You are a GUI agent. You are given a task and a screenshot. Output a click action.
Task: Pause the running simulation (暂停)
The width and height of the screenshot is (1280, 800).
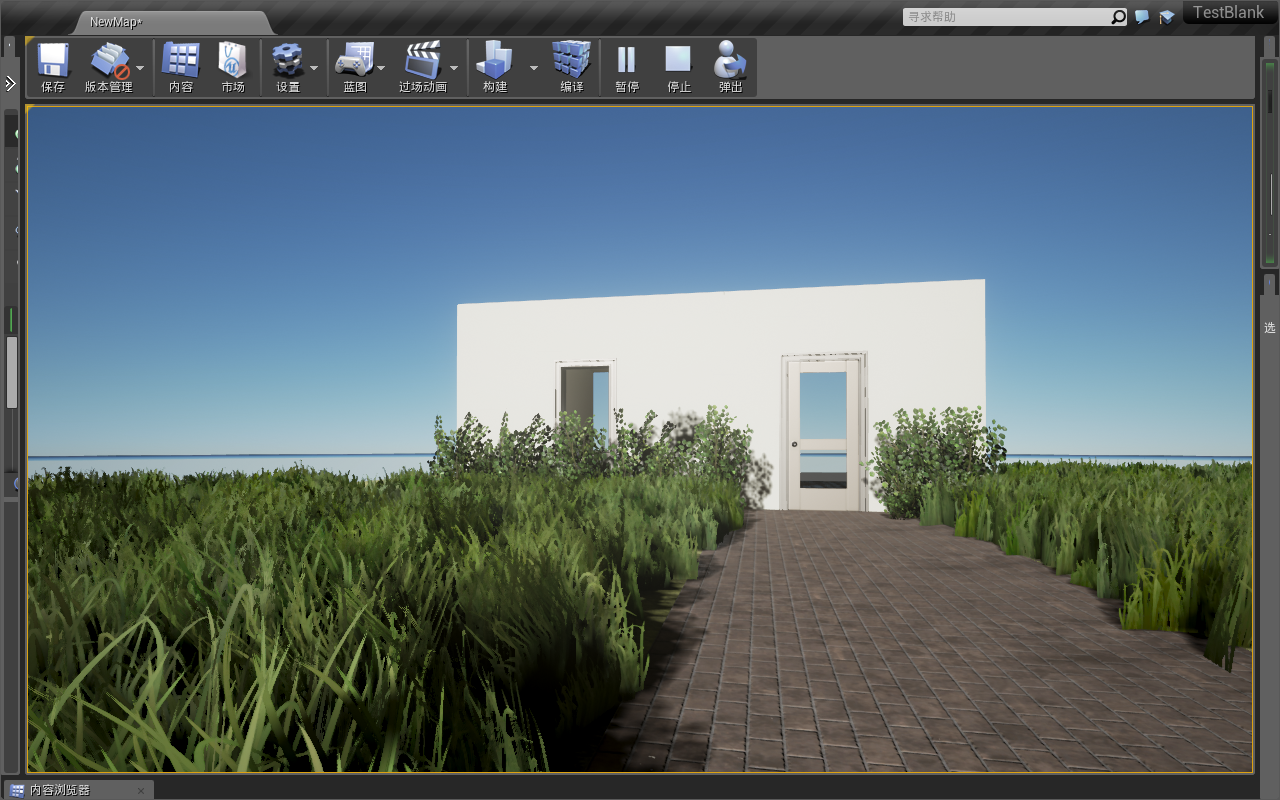tap(627, 62)
